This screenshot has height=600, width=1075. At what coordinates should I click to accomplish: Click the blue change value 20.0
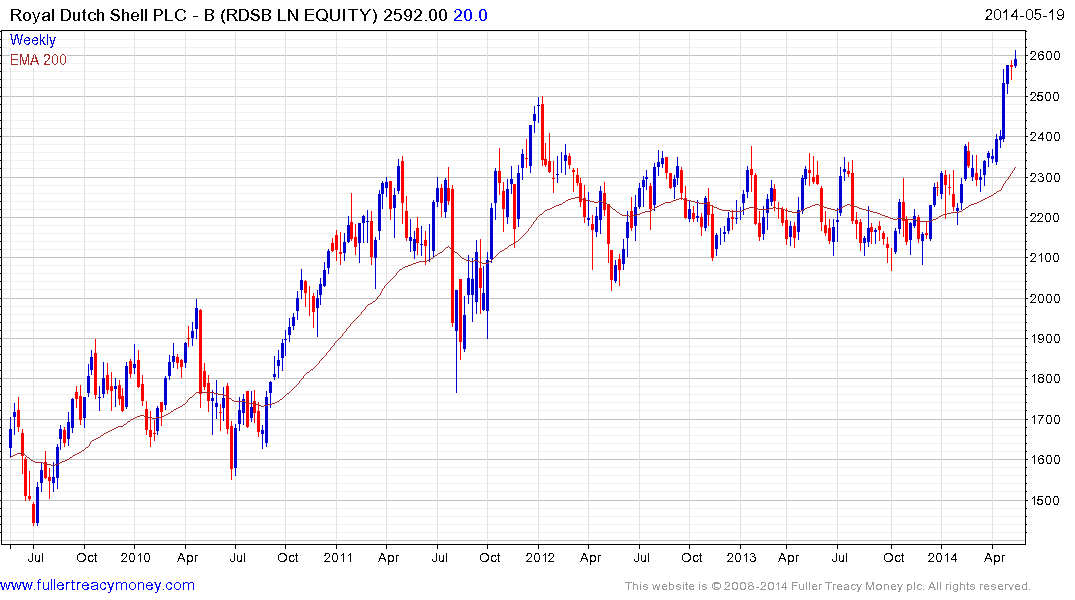tap(470, 15)
